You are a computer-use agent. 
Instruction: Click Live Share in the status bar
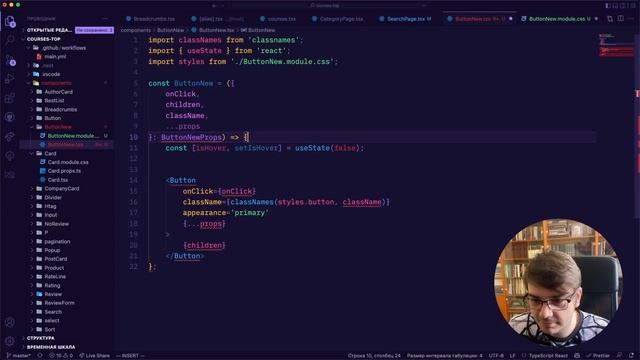coord(94,356)
